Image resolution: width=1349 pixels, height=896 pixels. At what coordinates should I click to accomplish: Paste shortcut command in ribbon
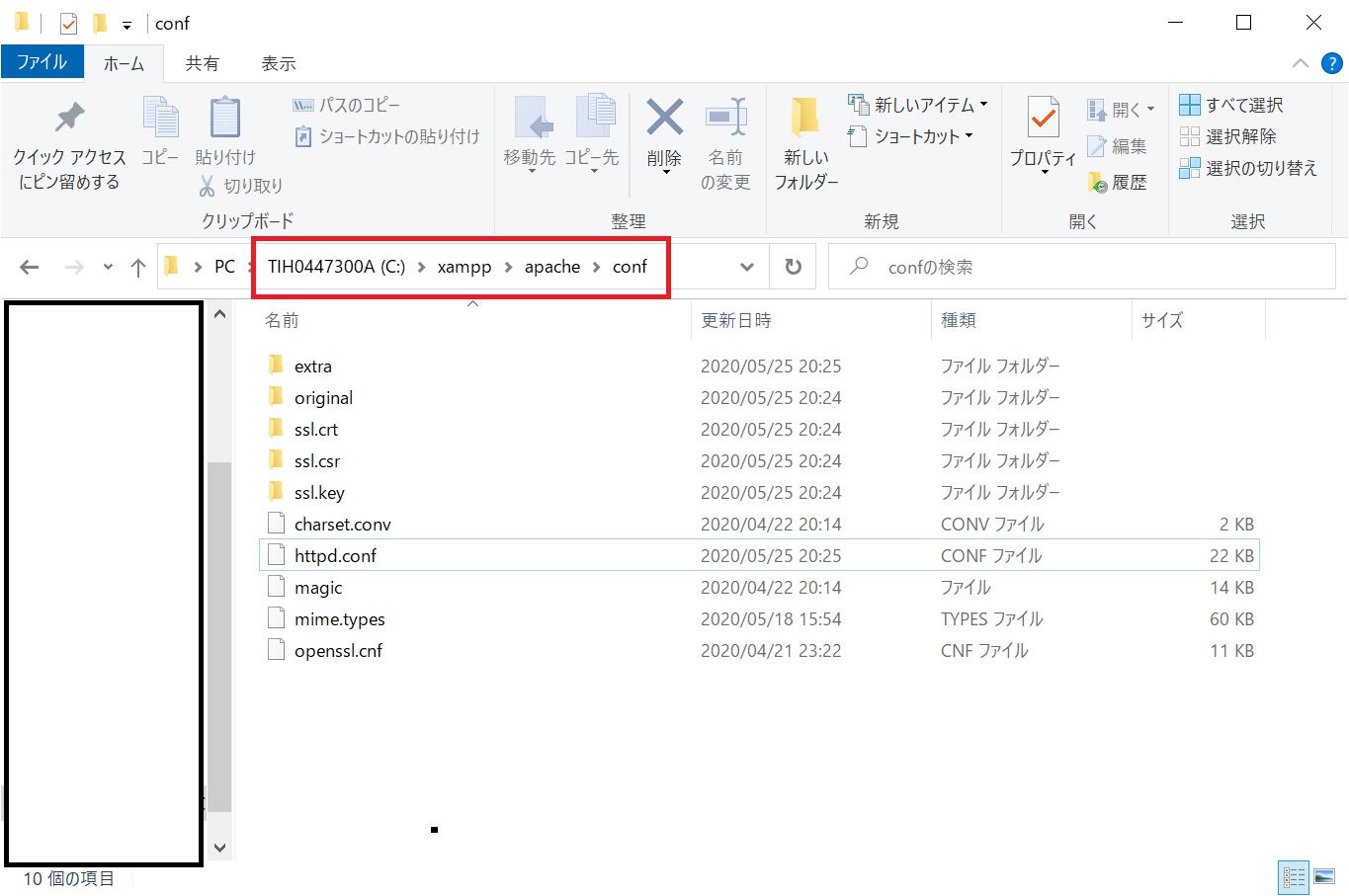386,136
